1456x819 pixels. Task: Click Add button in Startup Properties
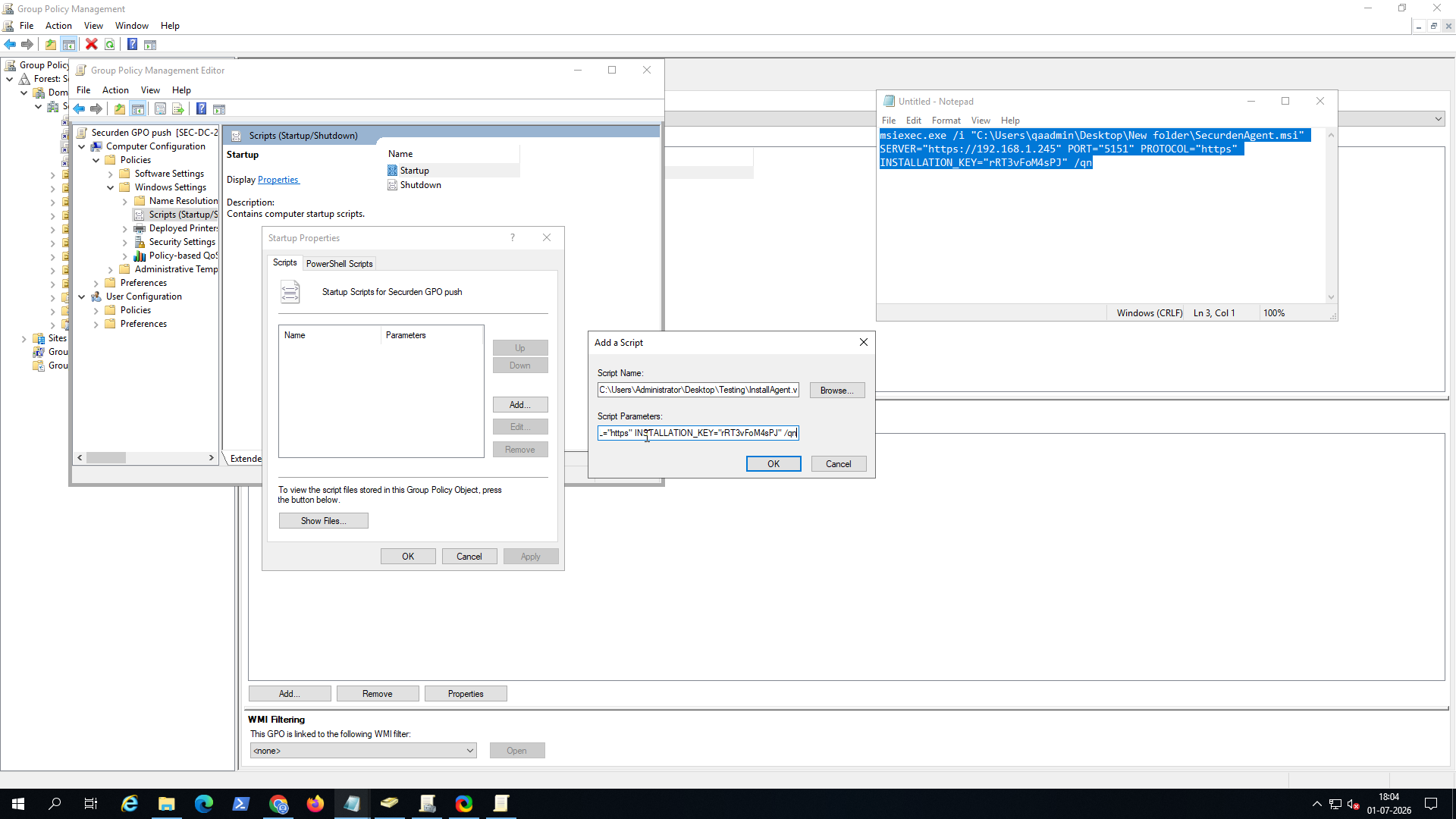pos(520,405)
